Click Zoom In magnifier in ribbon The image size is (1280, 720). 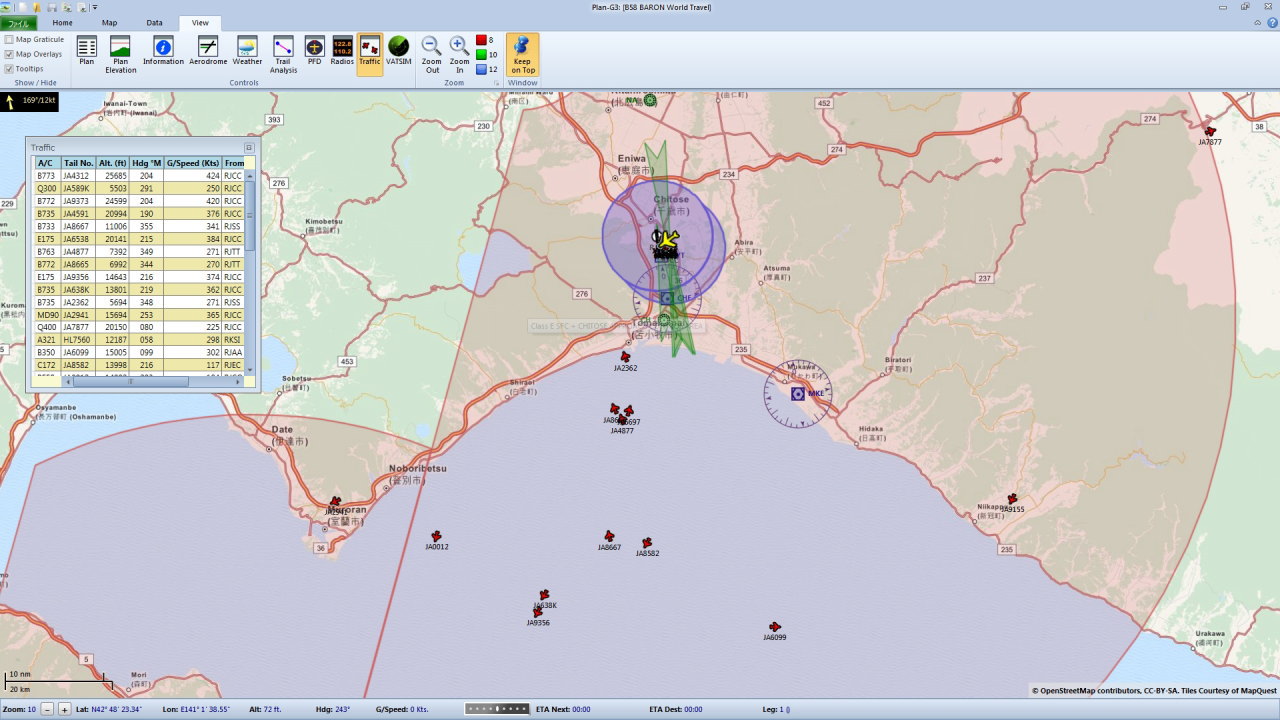[460, 55]
